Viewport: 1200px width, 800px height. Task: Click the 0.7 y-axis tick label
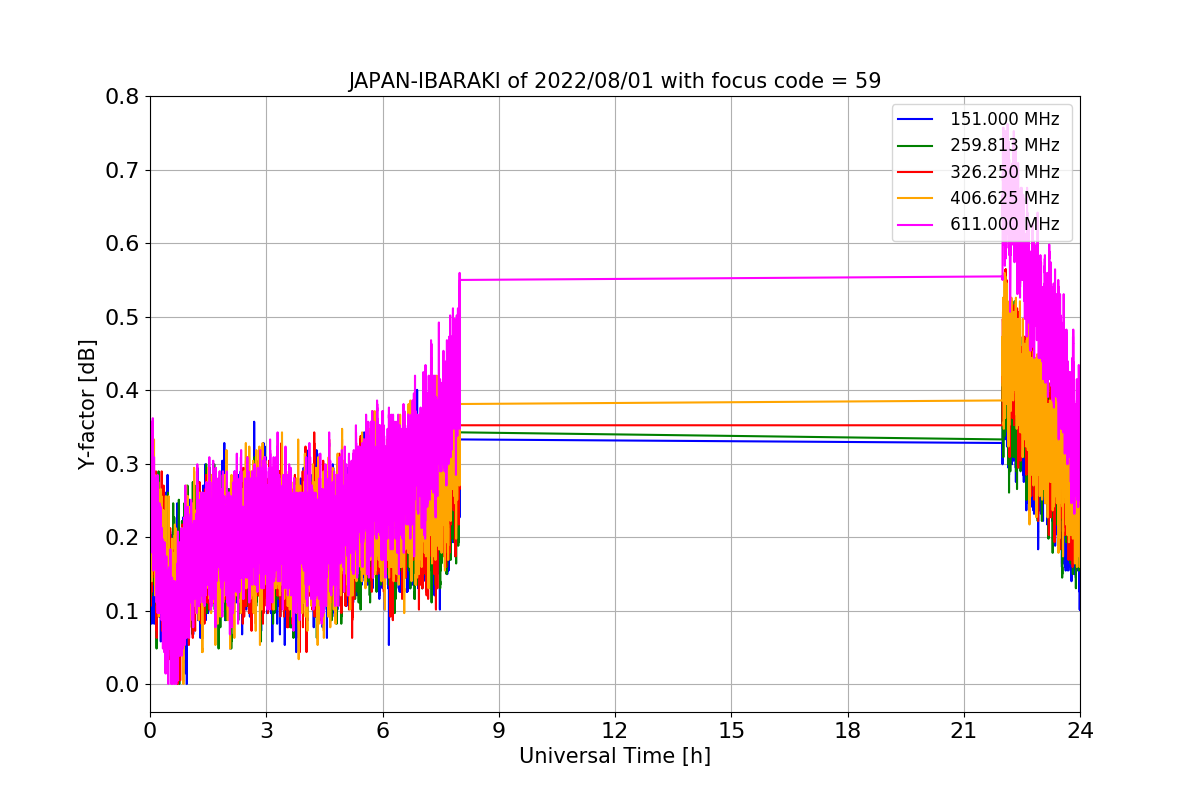(123, 170)
